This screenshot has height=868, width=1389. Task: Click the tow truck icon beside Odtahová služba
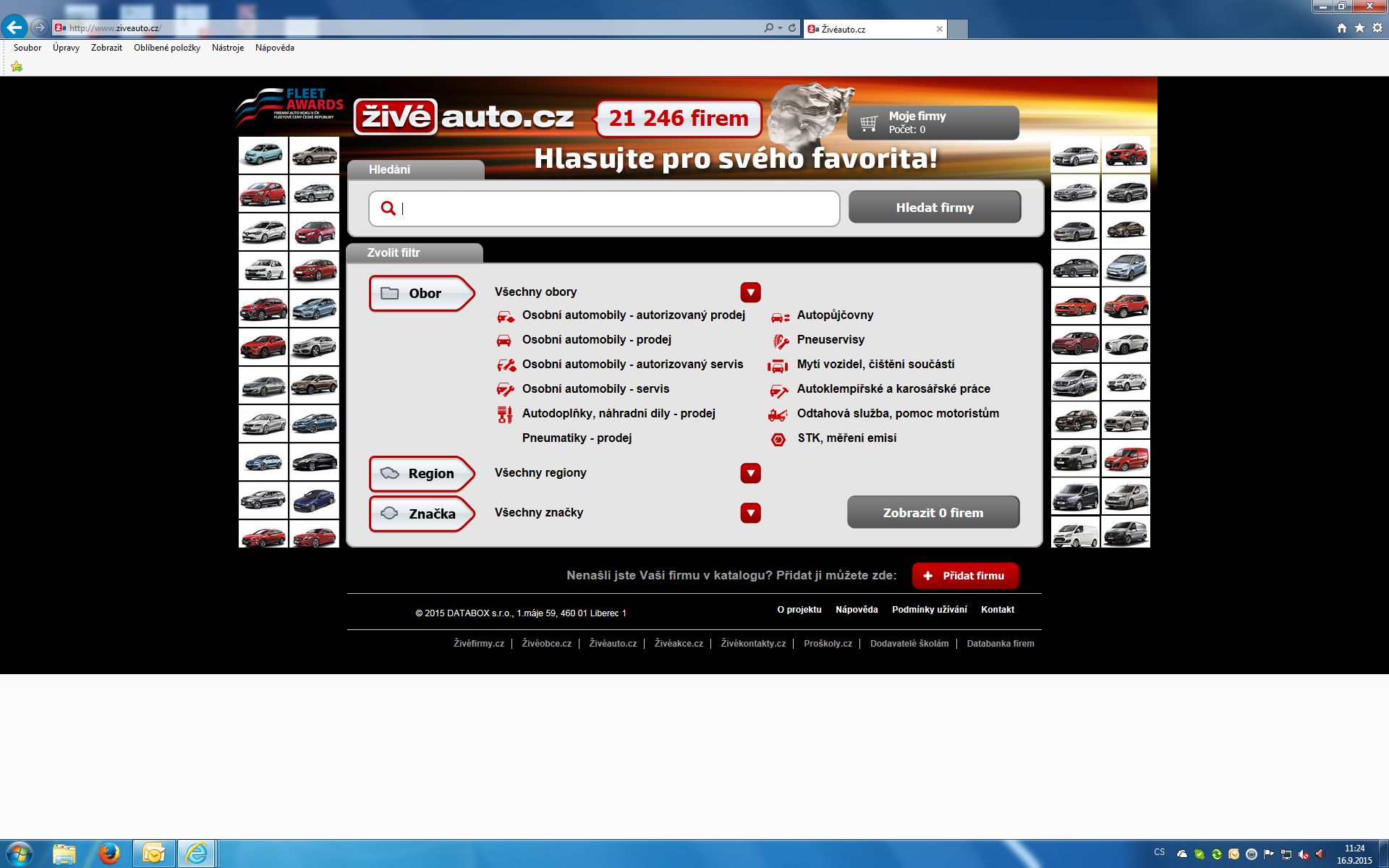[778, 414]
